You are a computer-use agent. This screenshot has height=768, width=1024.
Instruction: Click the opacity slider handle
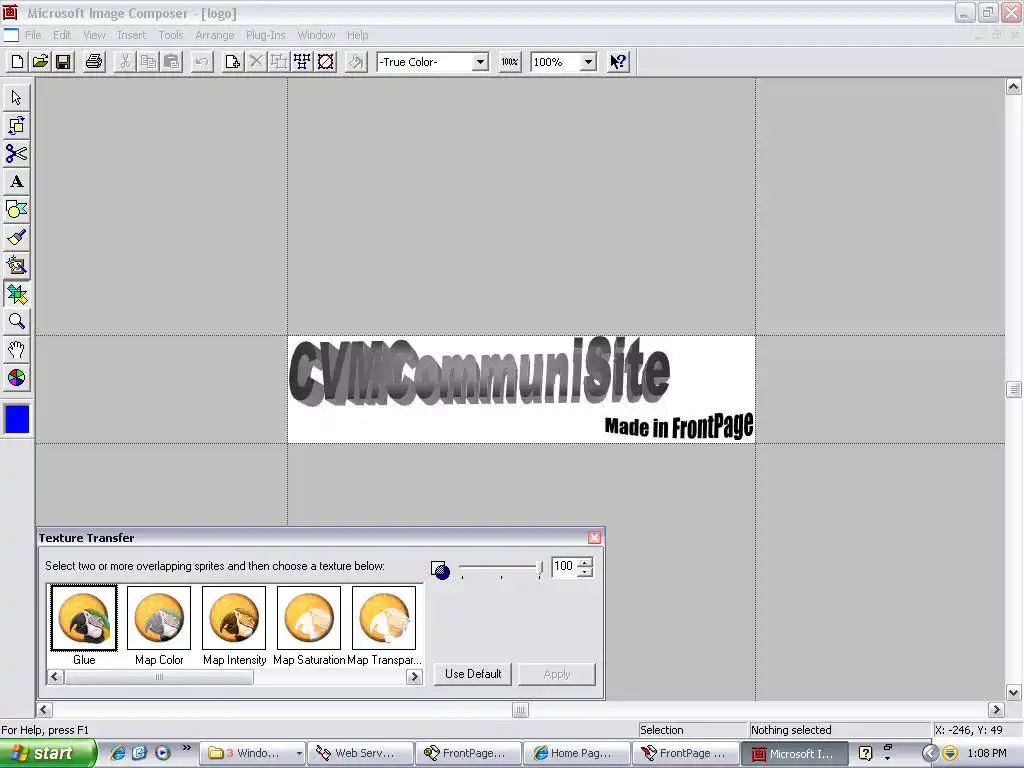[539, 568]
